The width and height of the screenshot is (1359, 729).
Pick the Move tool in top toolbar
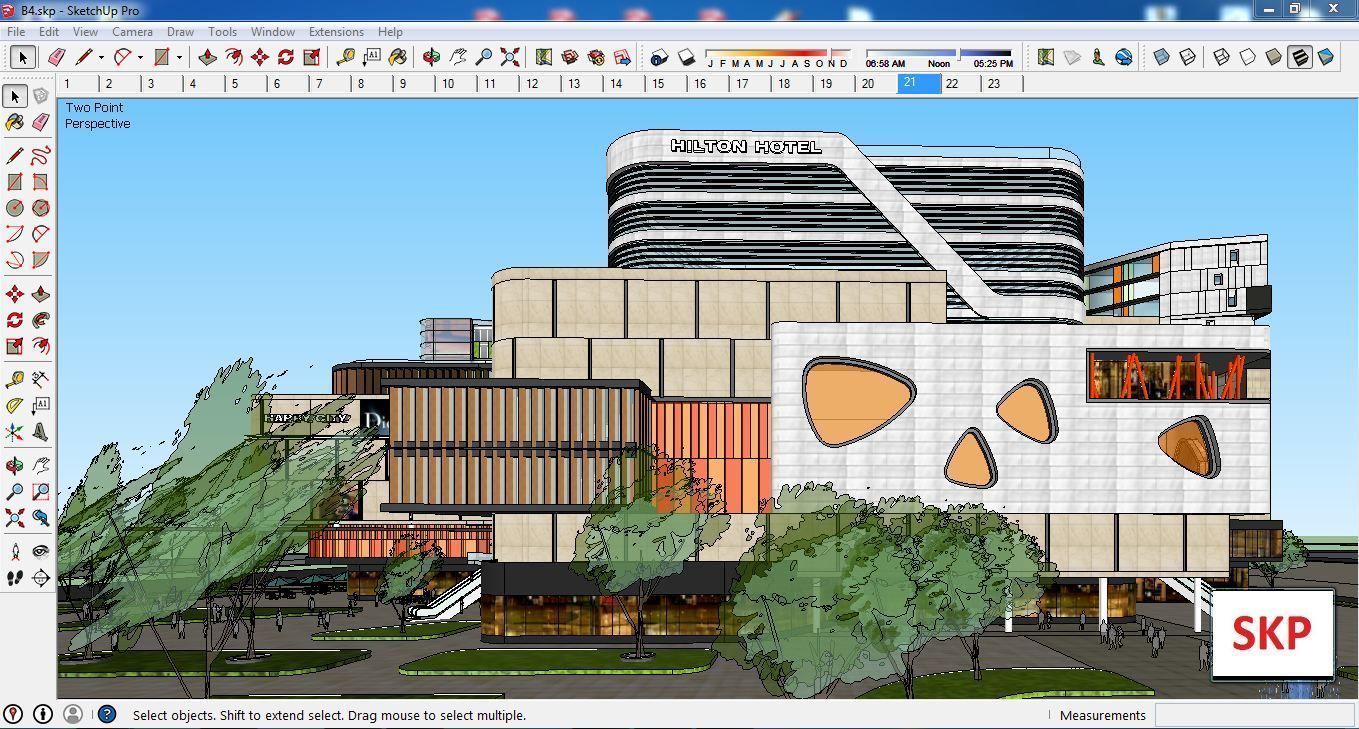point(260,57)
